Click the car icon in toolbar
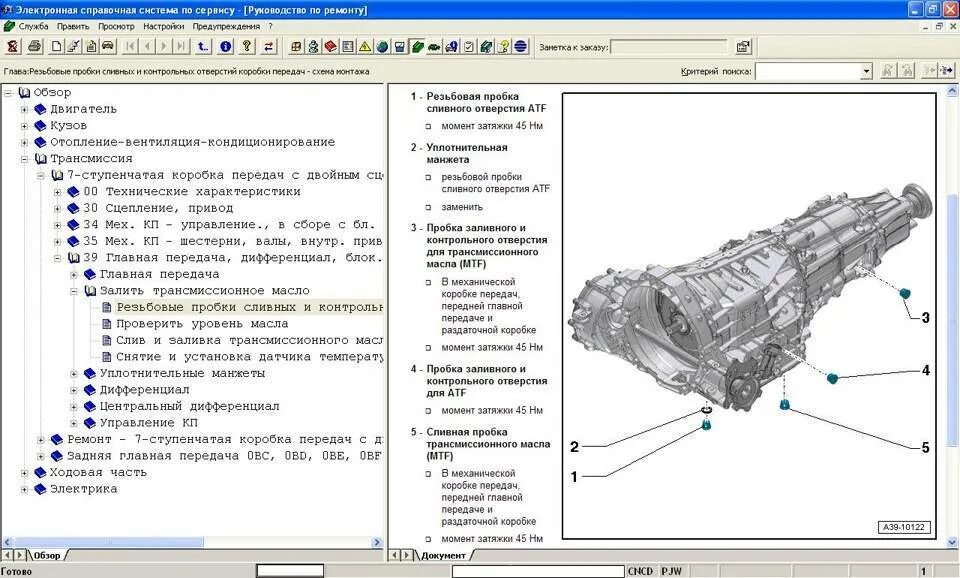Image resolution: width=960 pixels, height=578 pixels. (x=108, y=47)
